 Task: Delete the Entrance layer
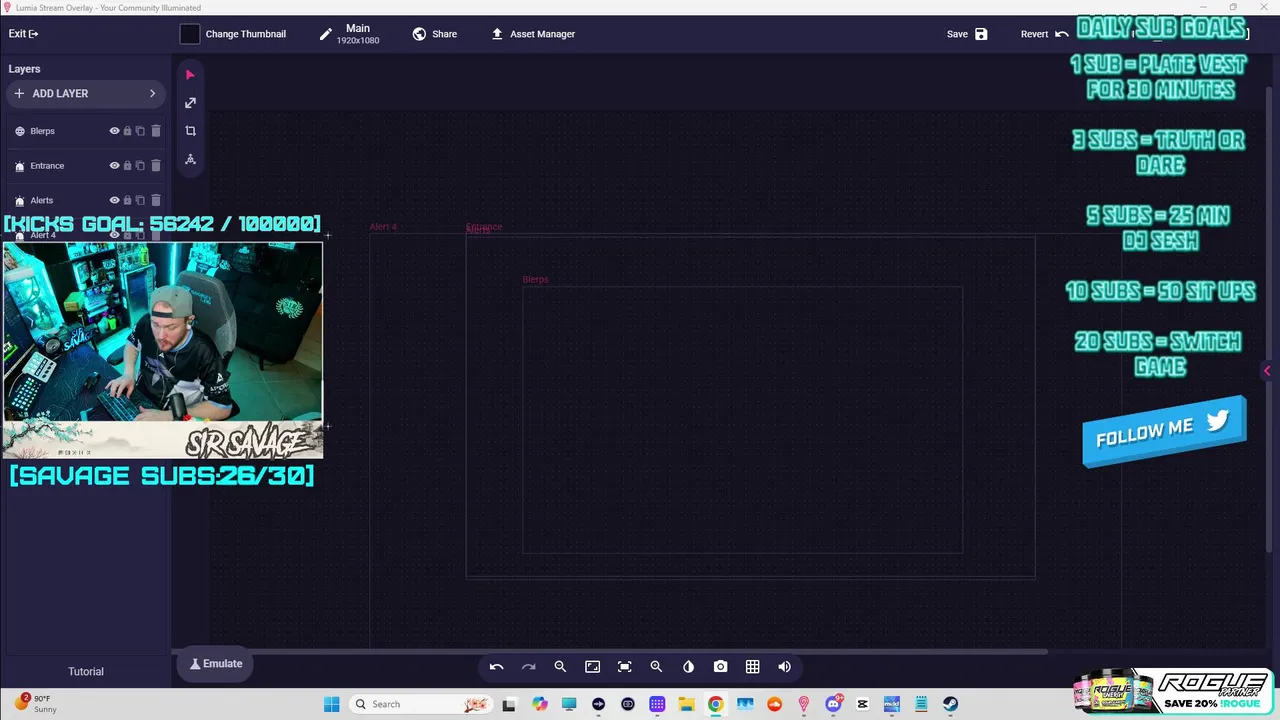[155, 166]
